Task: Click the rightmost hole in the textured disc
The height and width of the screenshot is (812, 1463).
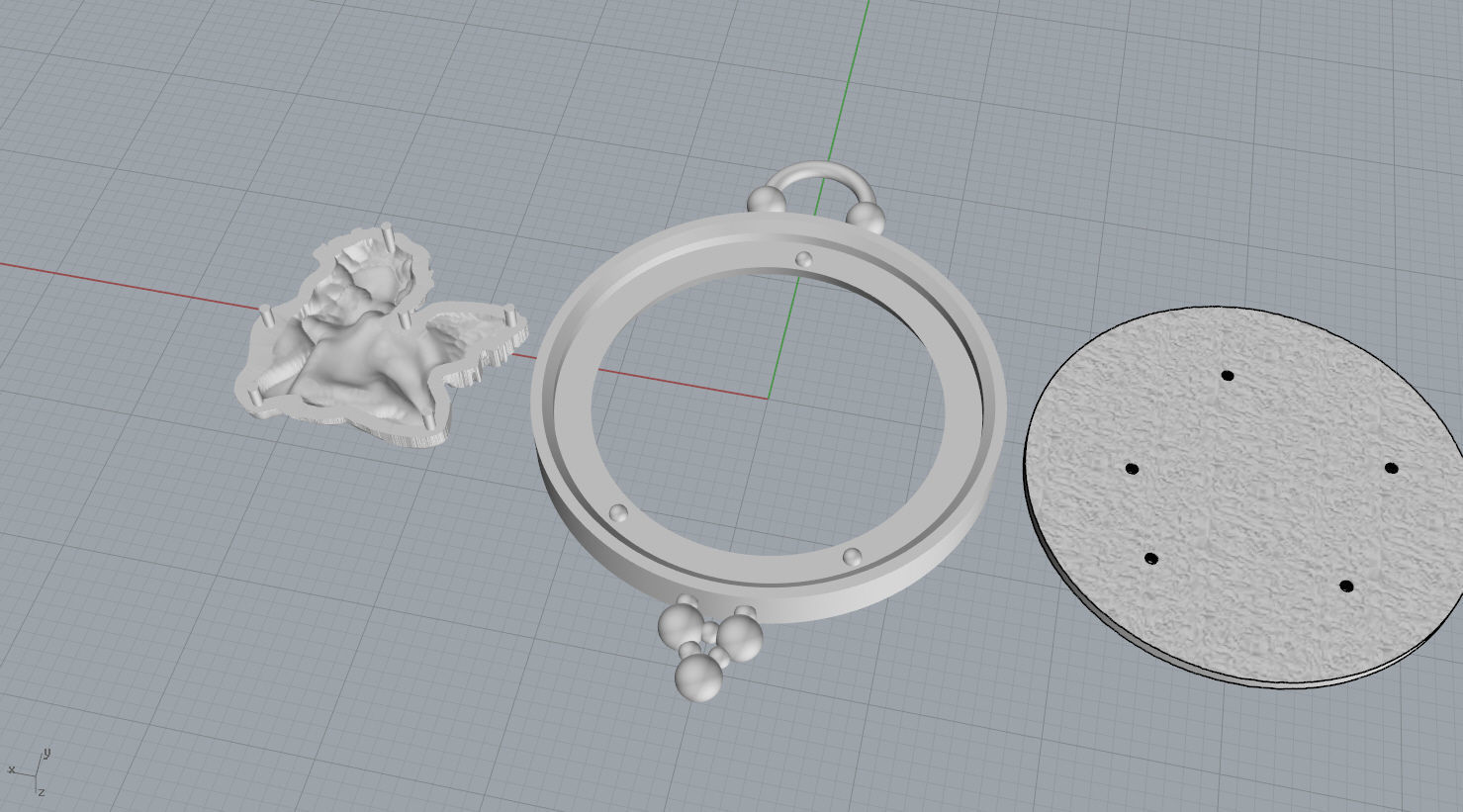Action: pyautogui.click(x=1391, y=469)
